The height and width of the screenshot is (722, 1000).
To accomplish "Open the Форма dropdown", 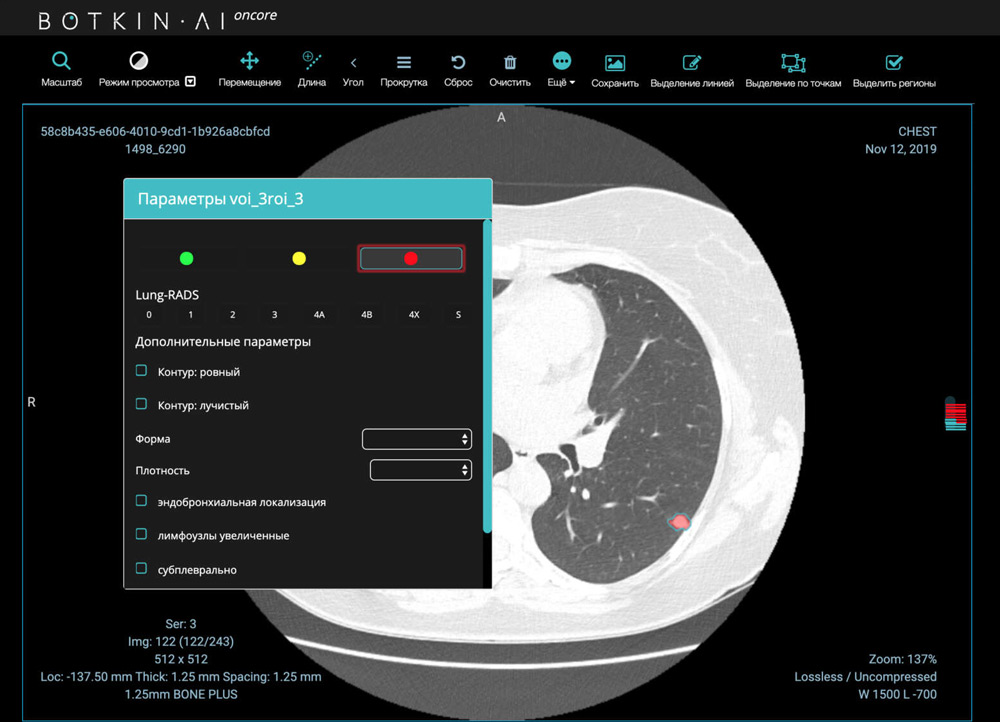I will coord(416,439).
